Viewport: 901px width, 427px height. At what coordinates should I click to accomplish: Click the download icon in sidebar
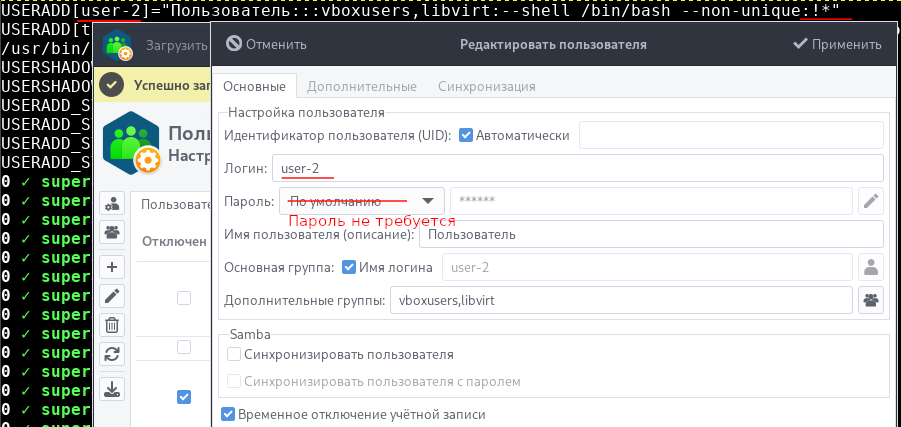112,389
